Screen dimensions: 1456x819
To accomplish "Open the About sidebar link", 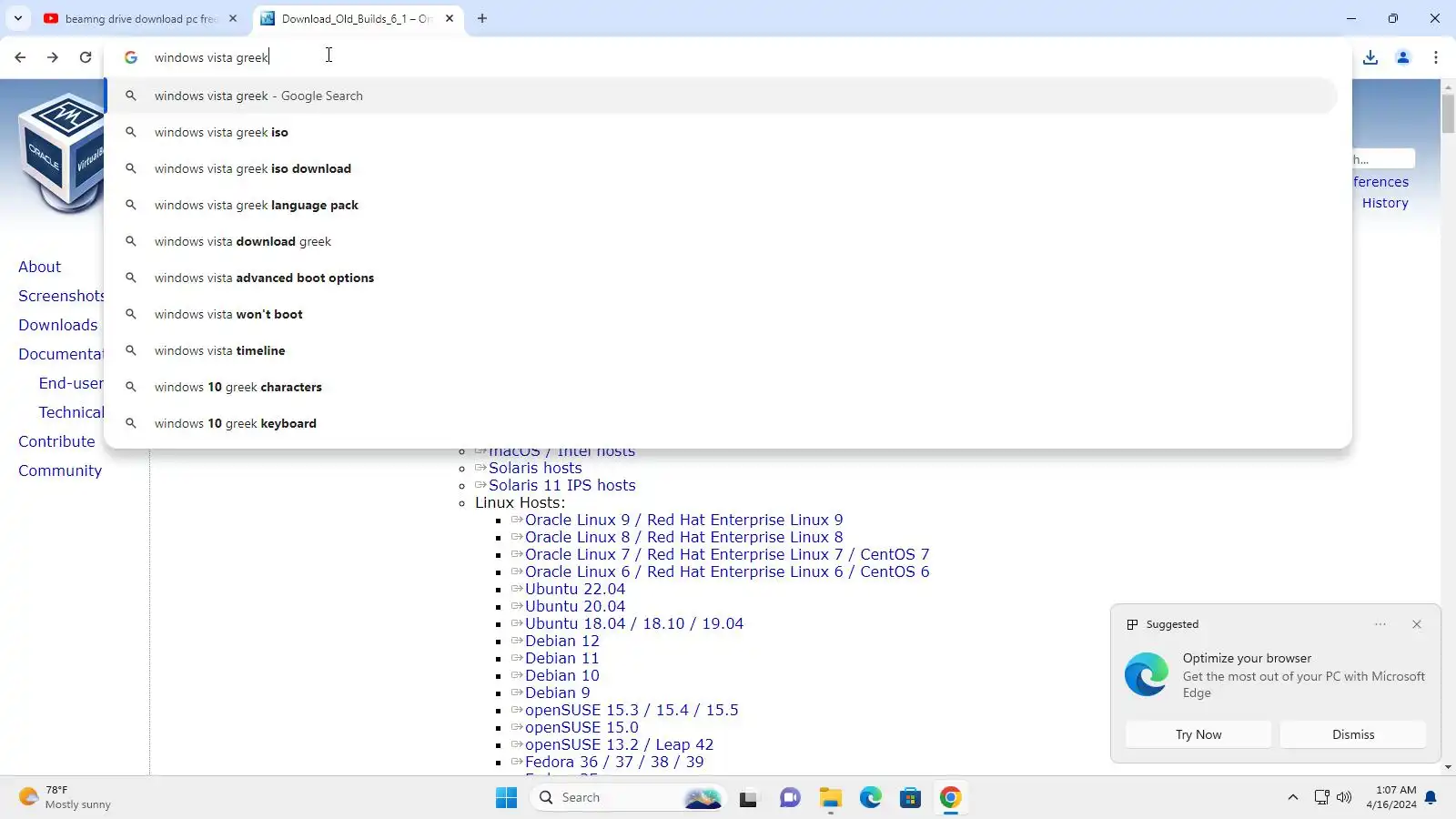I will pyautogui.click(x=40, y=267).
